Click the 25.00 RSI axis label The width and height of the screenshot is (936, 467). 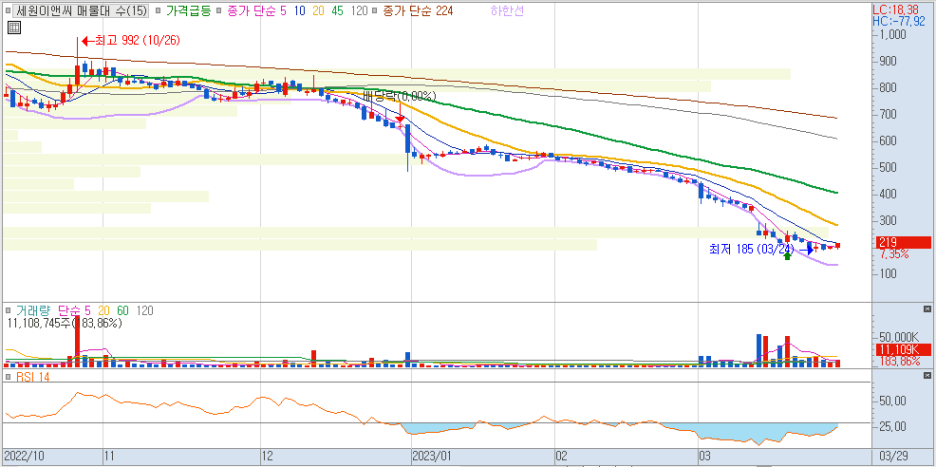[x=895, y=426]
